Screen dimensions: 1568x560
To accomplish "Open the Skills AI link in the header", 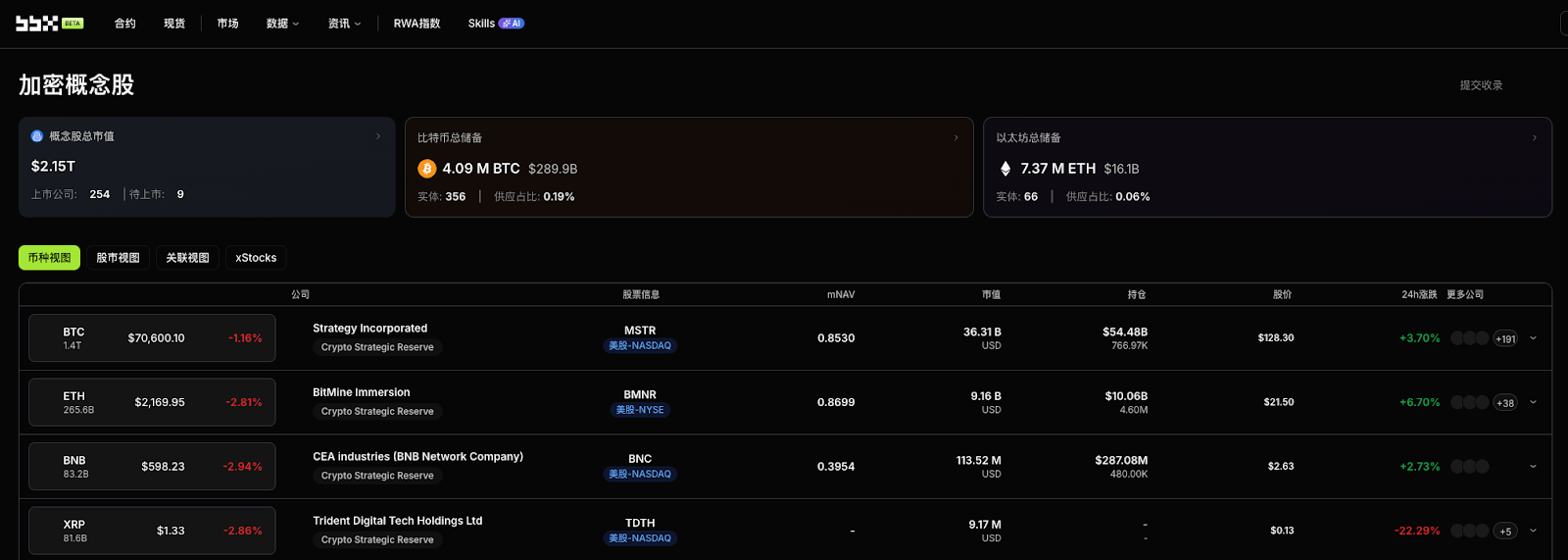I will click(495, 24).
